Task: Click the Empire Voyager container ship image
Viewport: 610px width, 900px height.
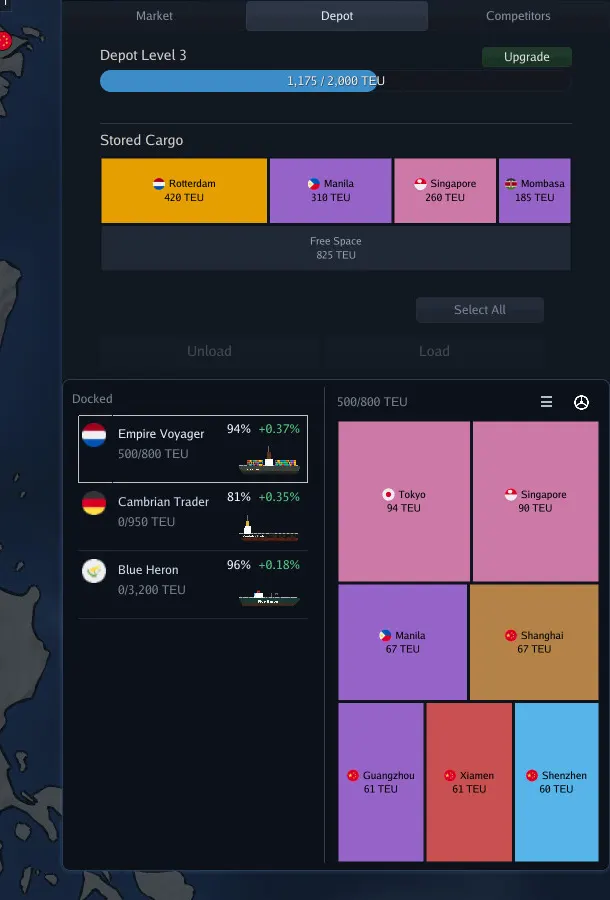Action: pyautogui.click(x=269, y=460)
